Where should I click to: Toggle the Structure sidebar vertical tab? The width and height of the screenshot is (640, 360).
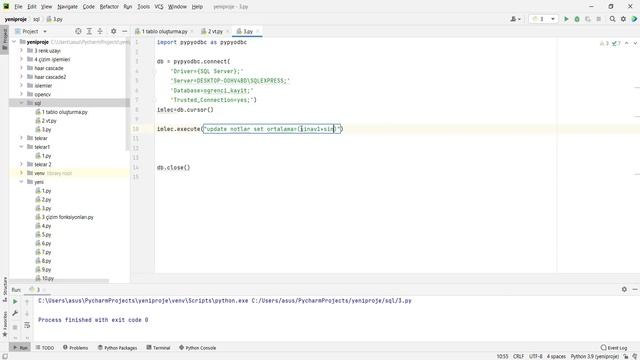(x=4, y=289)
